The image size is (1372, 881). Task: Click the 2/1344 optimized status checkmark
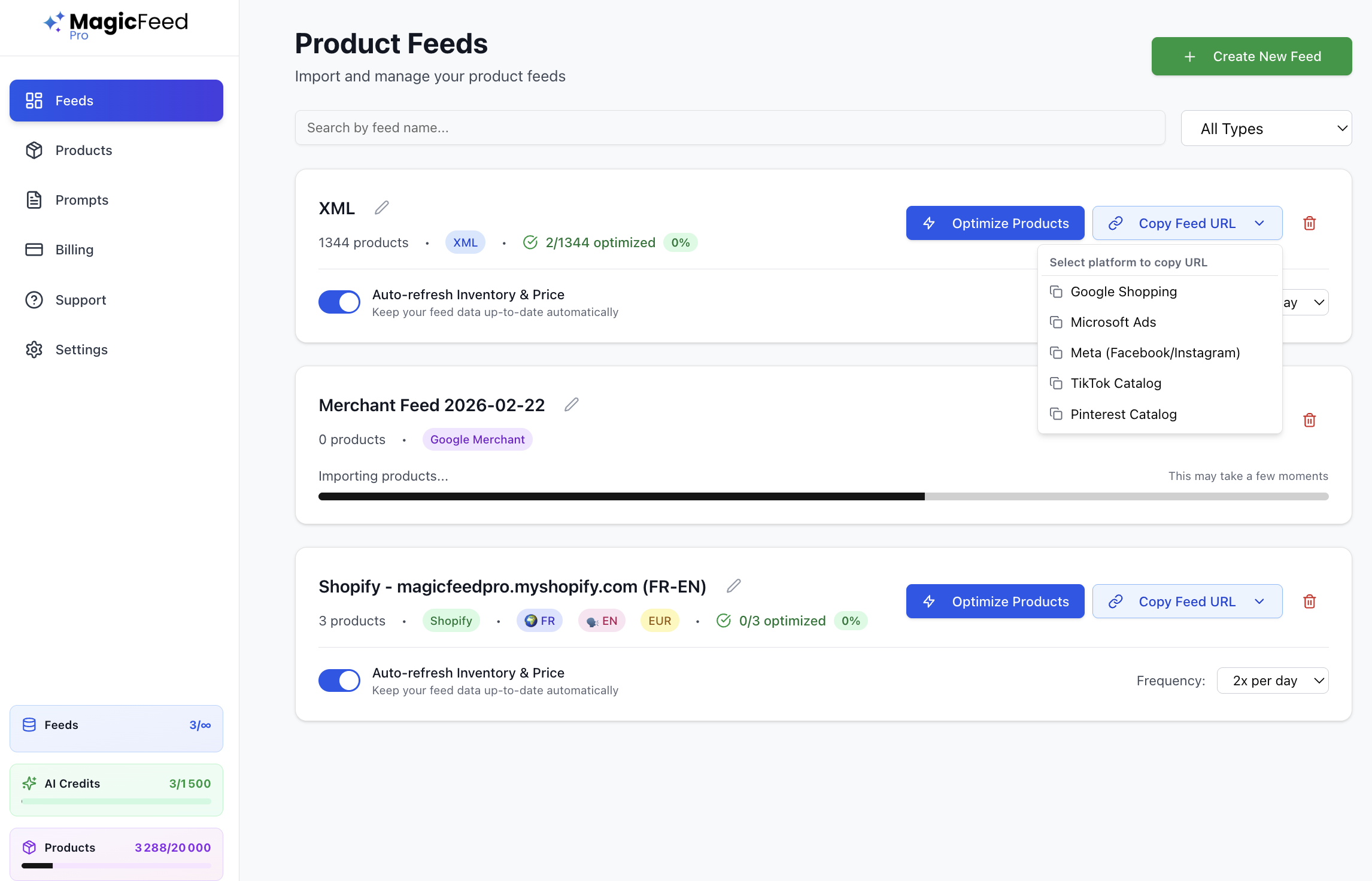(x=530, y=242)
